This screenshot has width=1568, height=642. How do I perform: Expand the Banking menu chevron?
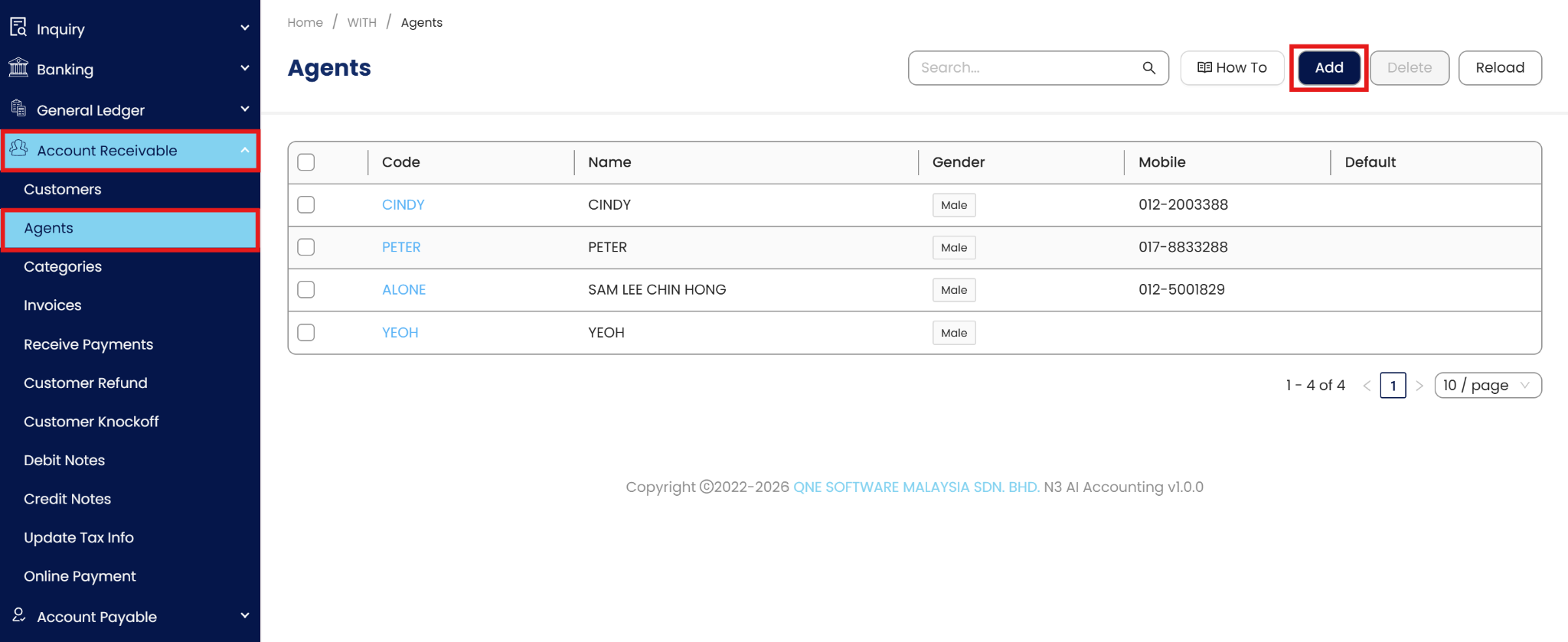pos(245,68)
